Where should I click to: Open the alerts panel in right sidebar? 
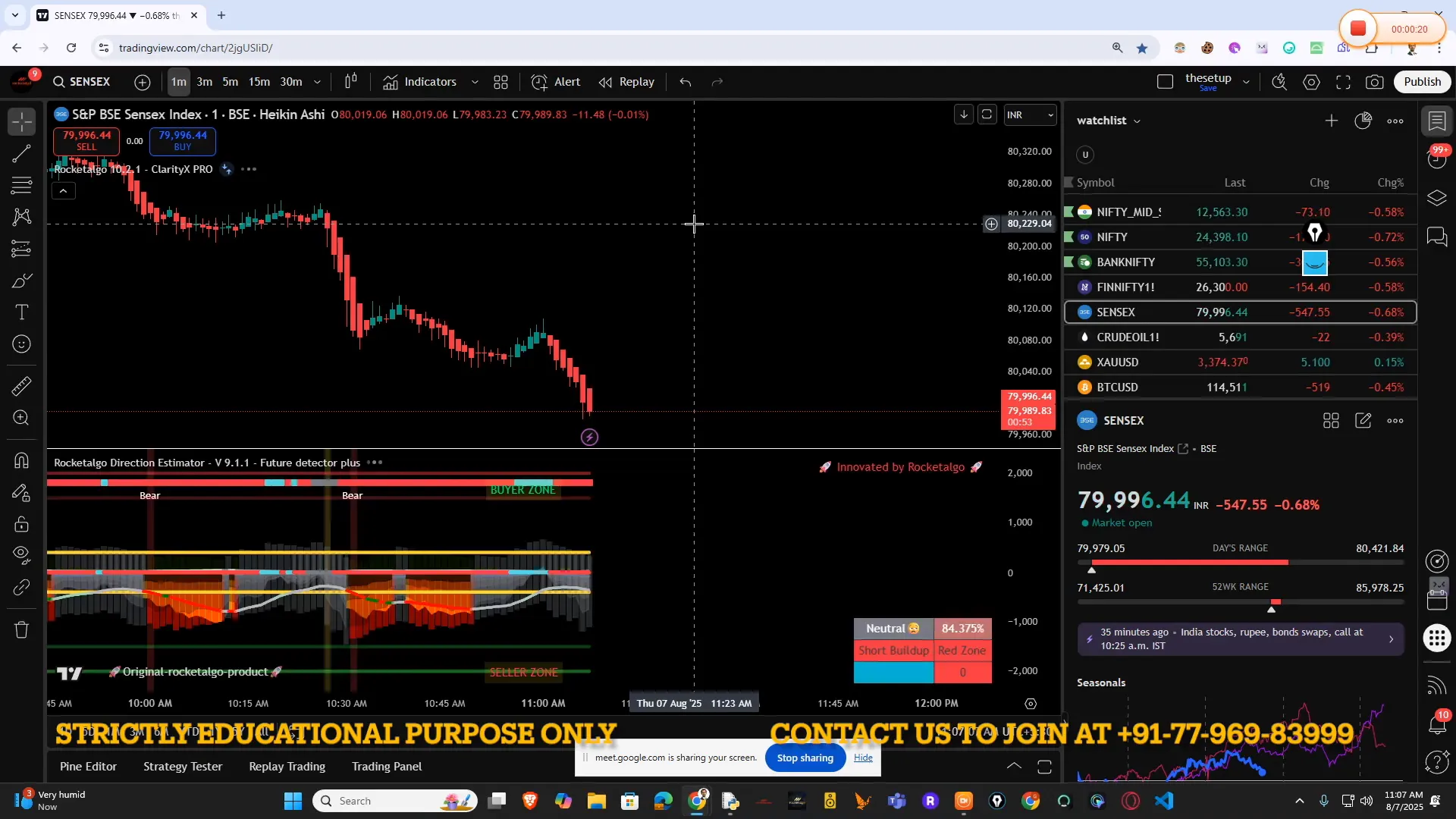click(x=1438, y=158)
